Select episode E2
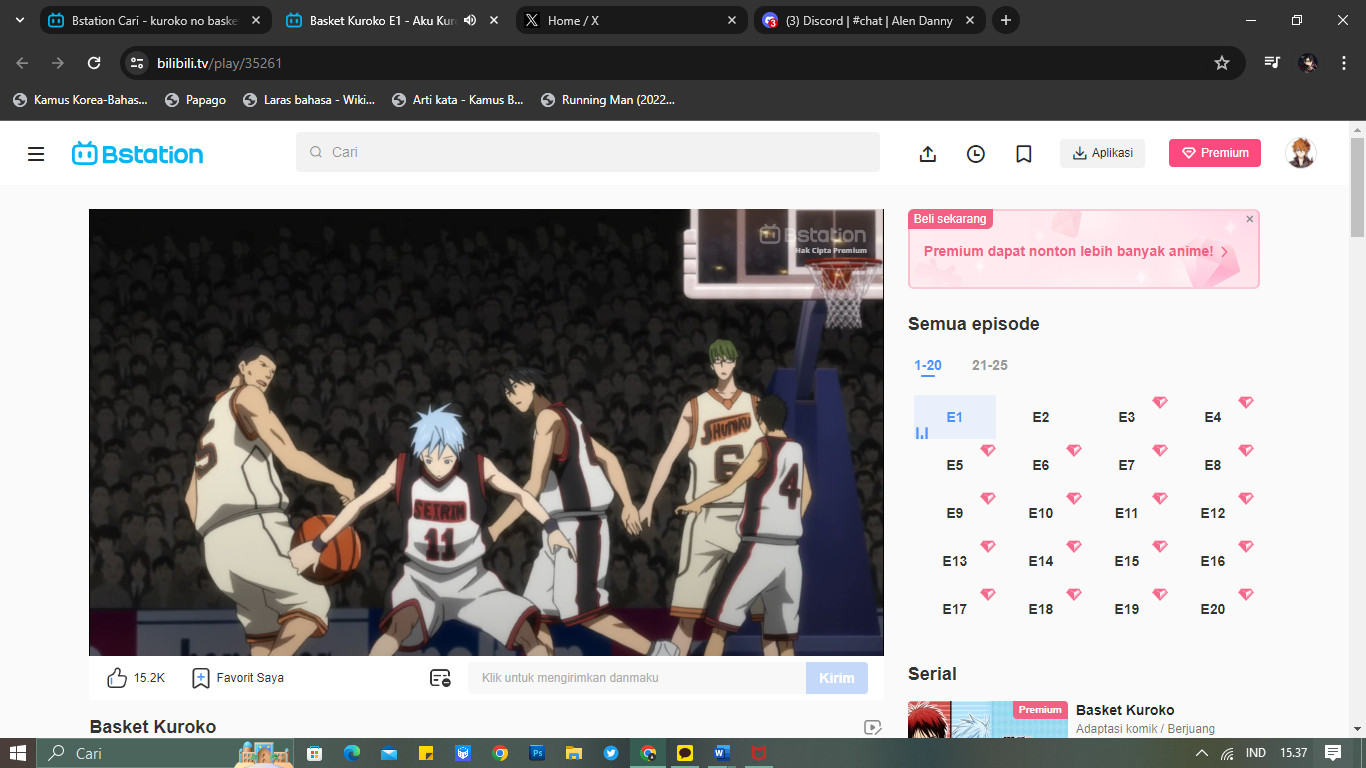Image resolution: width=1366 pixels, height=768 pixels. click(1041, 417)
